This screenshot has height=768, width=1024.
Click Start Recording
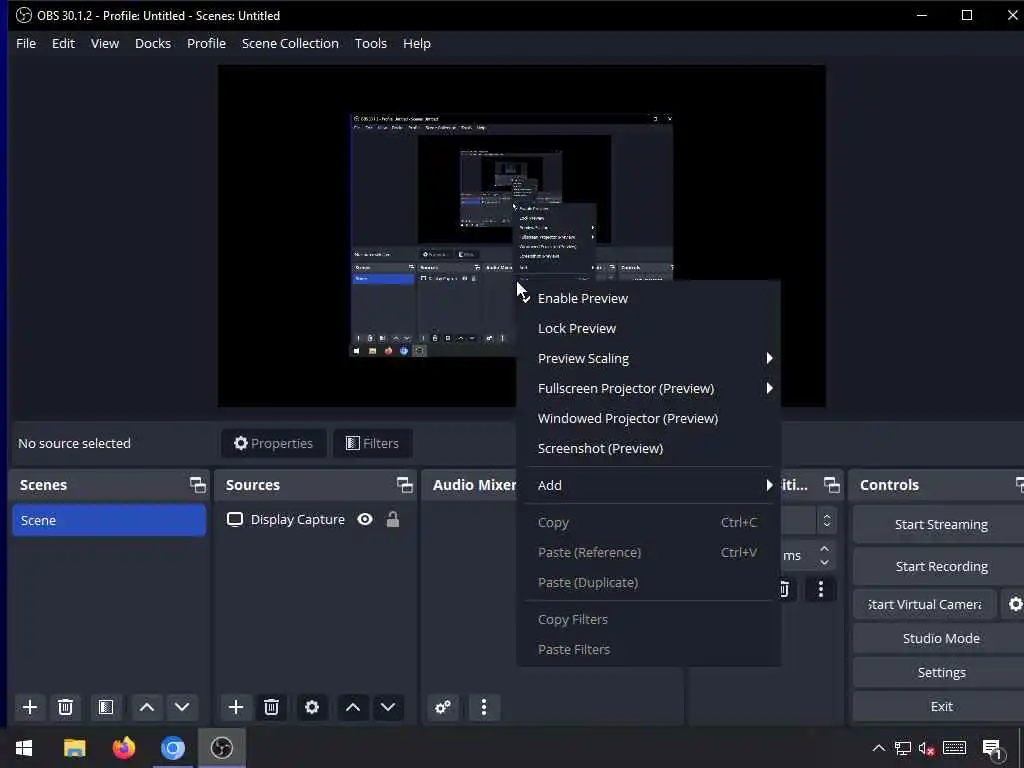point(940,566)
